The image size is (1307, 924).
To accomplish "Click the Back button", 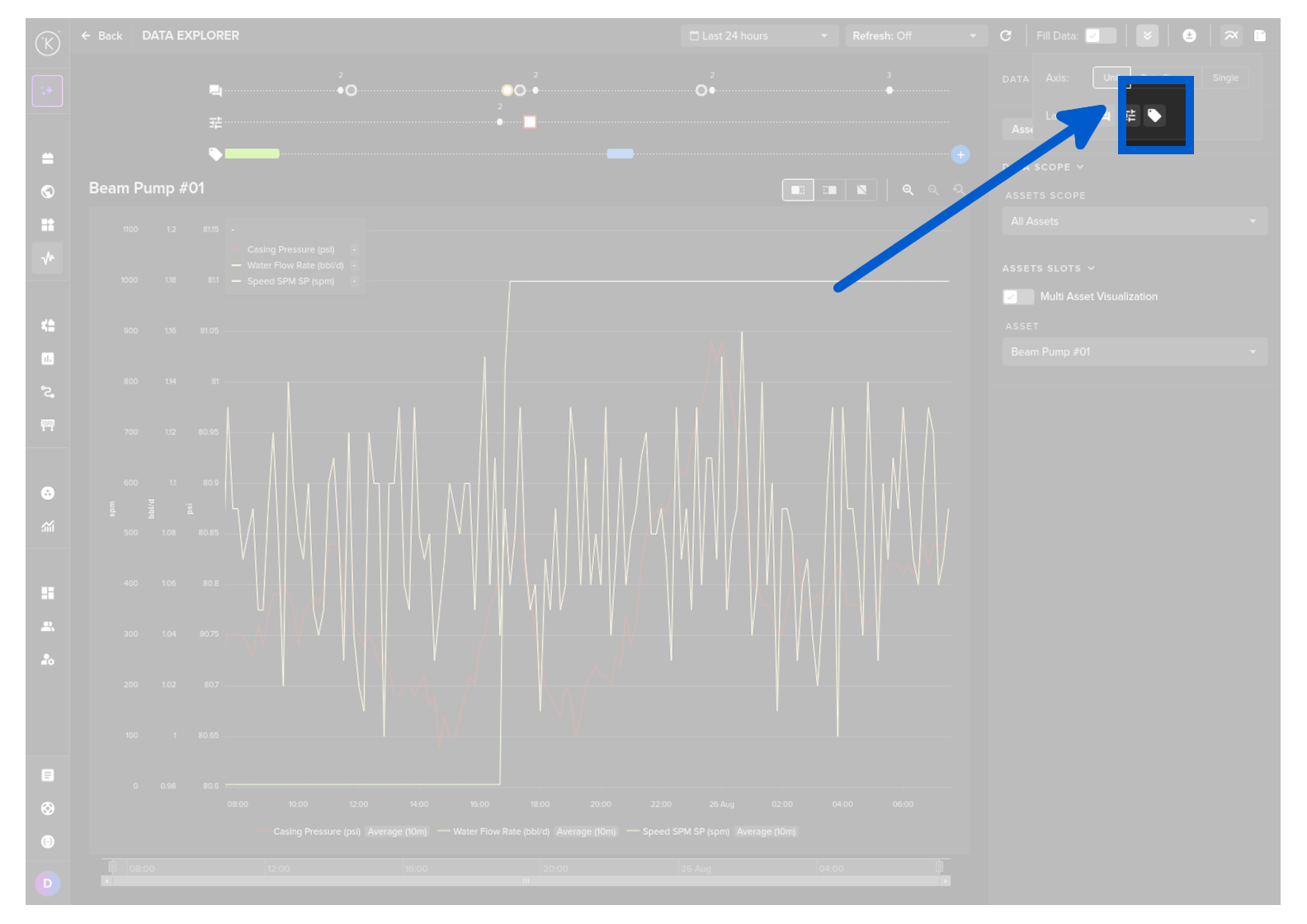I will point(102,36).
